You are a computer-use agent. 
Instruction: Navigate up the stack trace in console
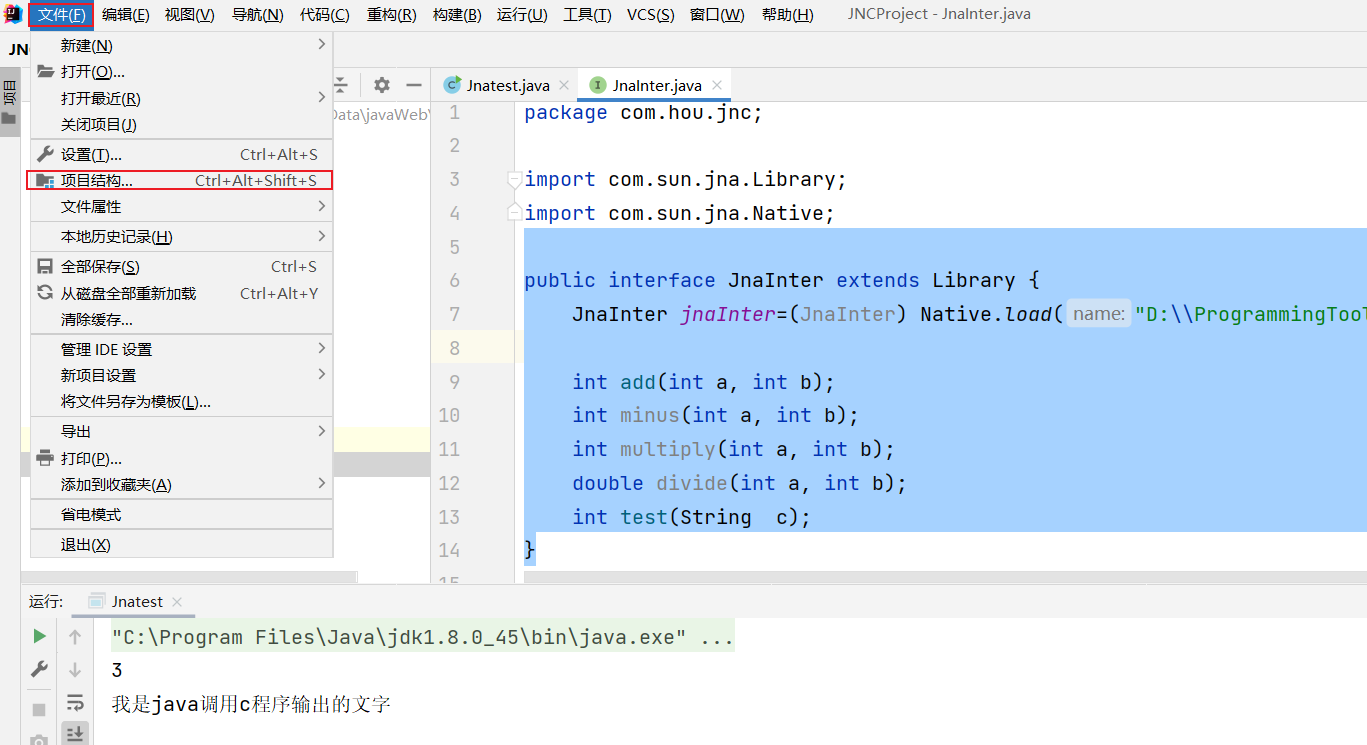click(x=74, y=636)
